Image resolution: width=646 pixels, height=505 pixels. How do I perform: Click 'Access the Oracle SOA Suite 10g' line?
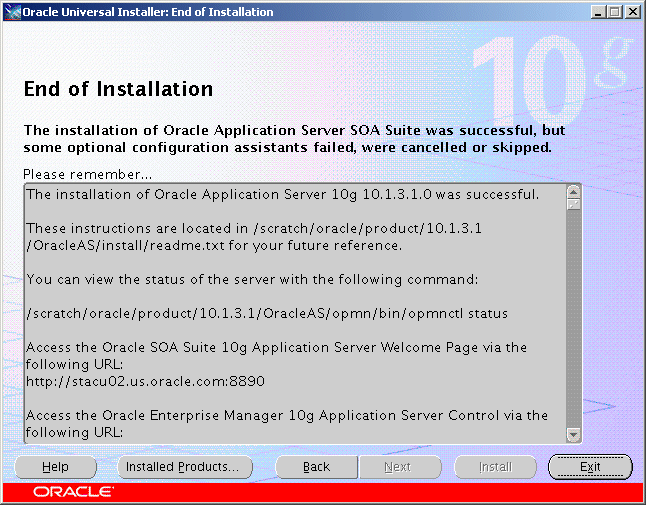coord(276,348)
